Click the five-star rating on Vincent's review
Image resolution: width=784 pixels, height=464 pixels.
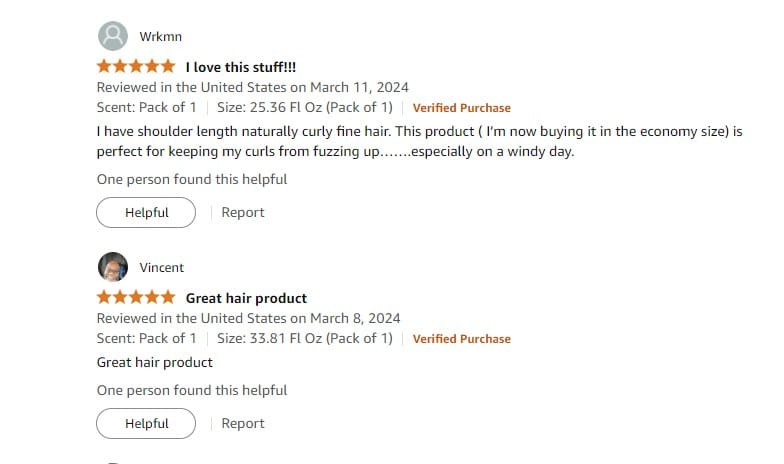coord(136,297)
